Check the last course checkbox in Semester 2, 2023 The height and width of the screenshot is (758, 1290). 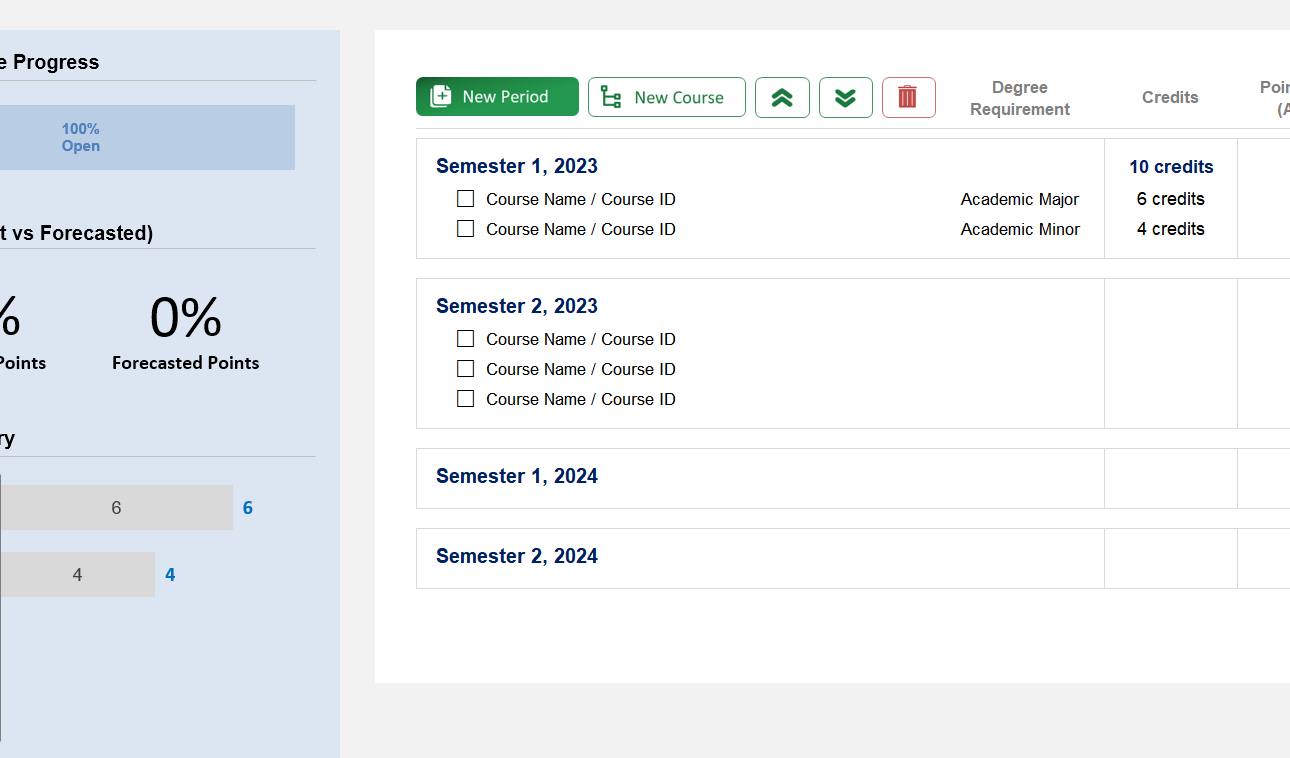pos(465,398)
